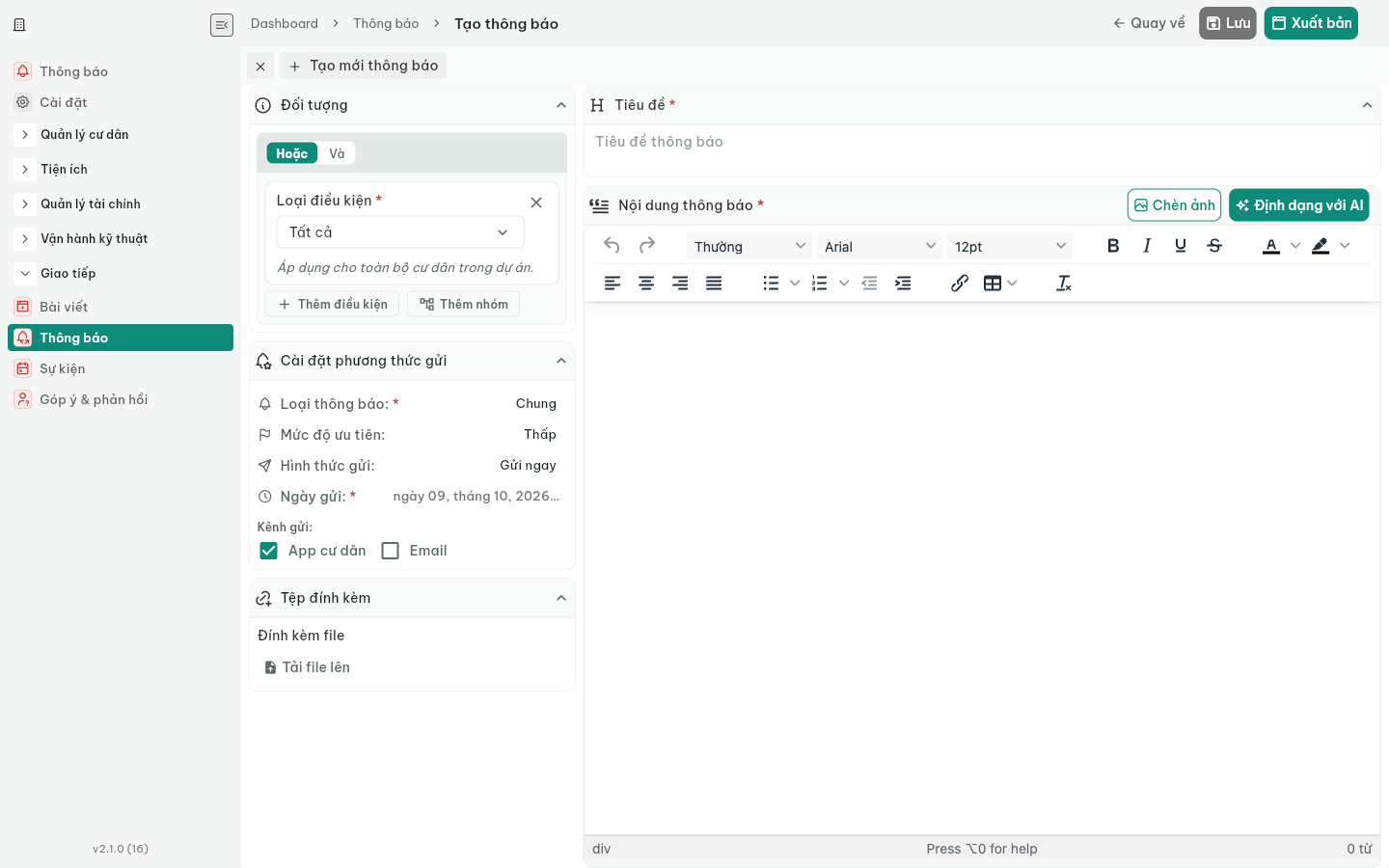
Task: Apply italic formatting
Action: tap(1147, 246)
